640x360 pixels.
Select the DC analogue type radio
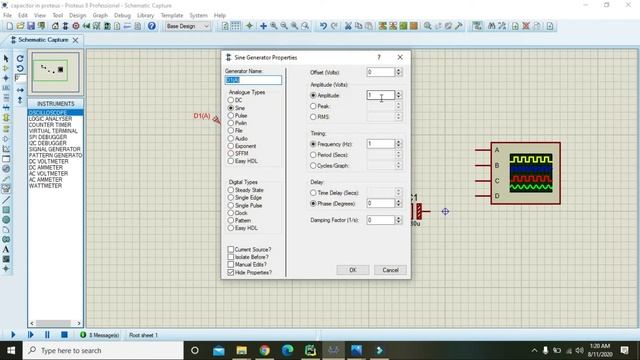(231, 100)
